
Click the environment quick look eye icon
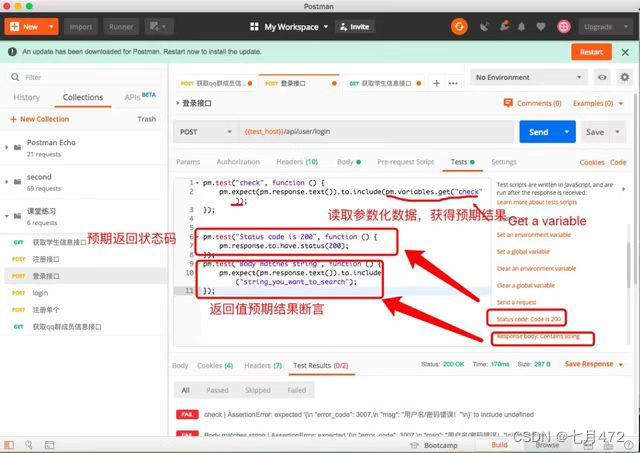(602, 77)
